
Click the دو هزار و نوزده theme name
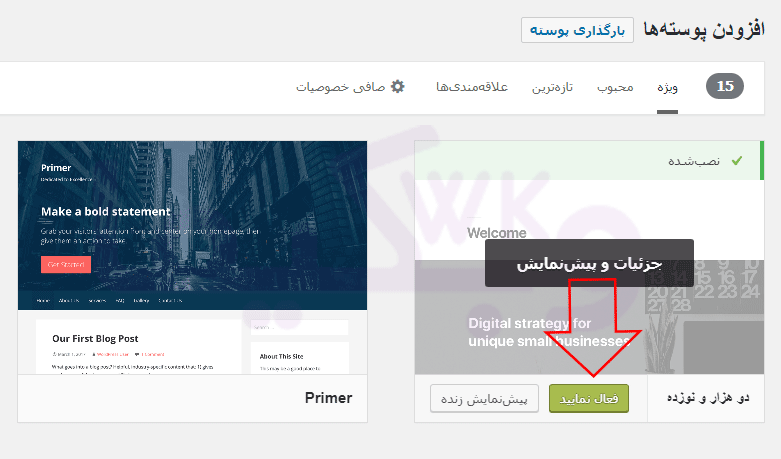click(708, 398)
